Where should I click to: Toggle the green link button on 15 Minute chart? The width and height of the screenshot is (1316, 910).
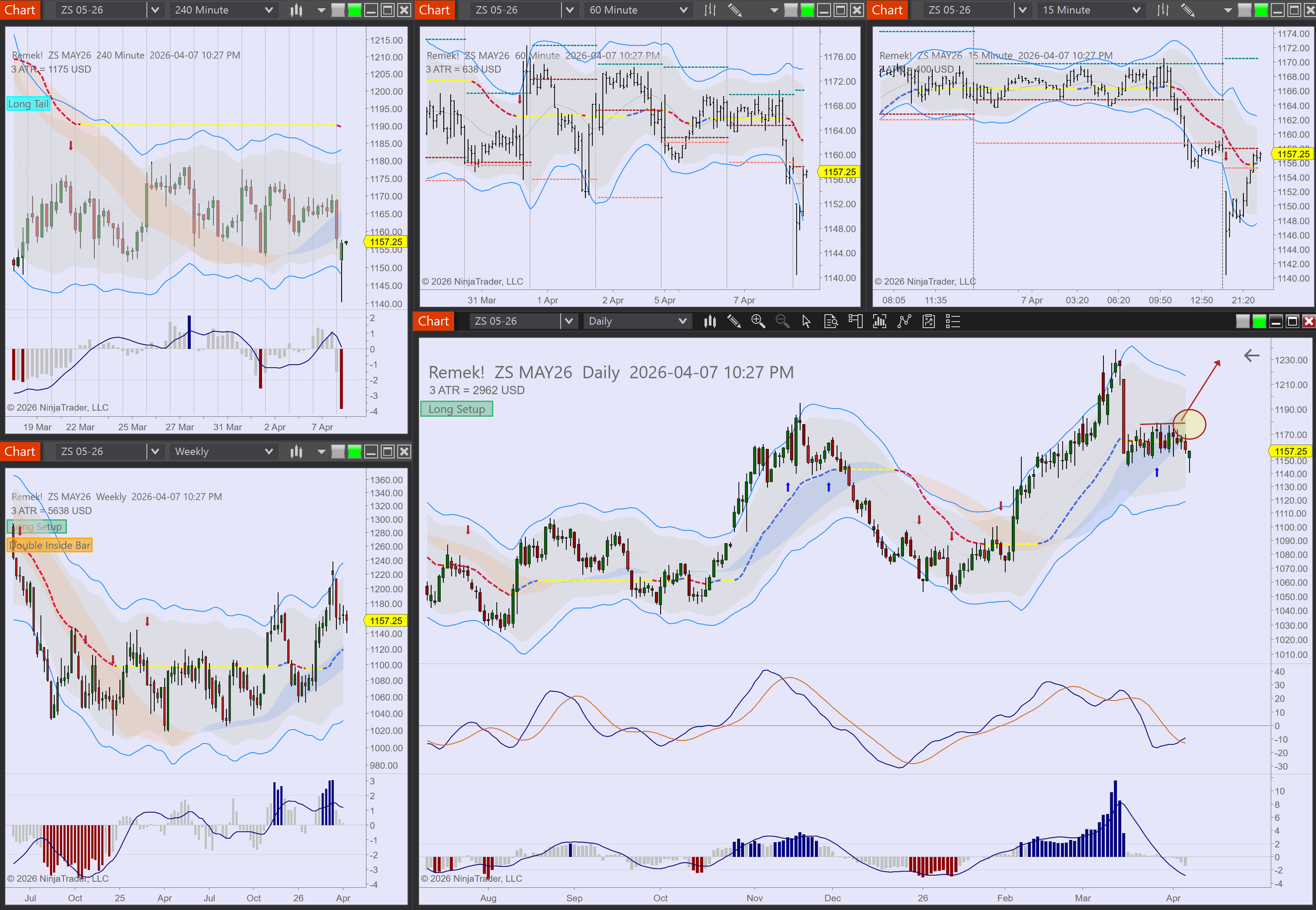[x=1261, y=9]
